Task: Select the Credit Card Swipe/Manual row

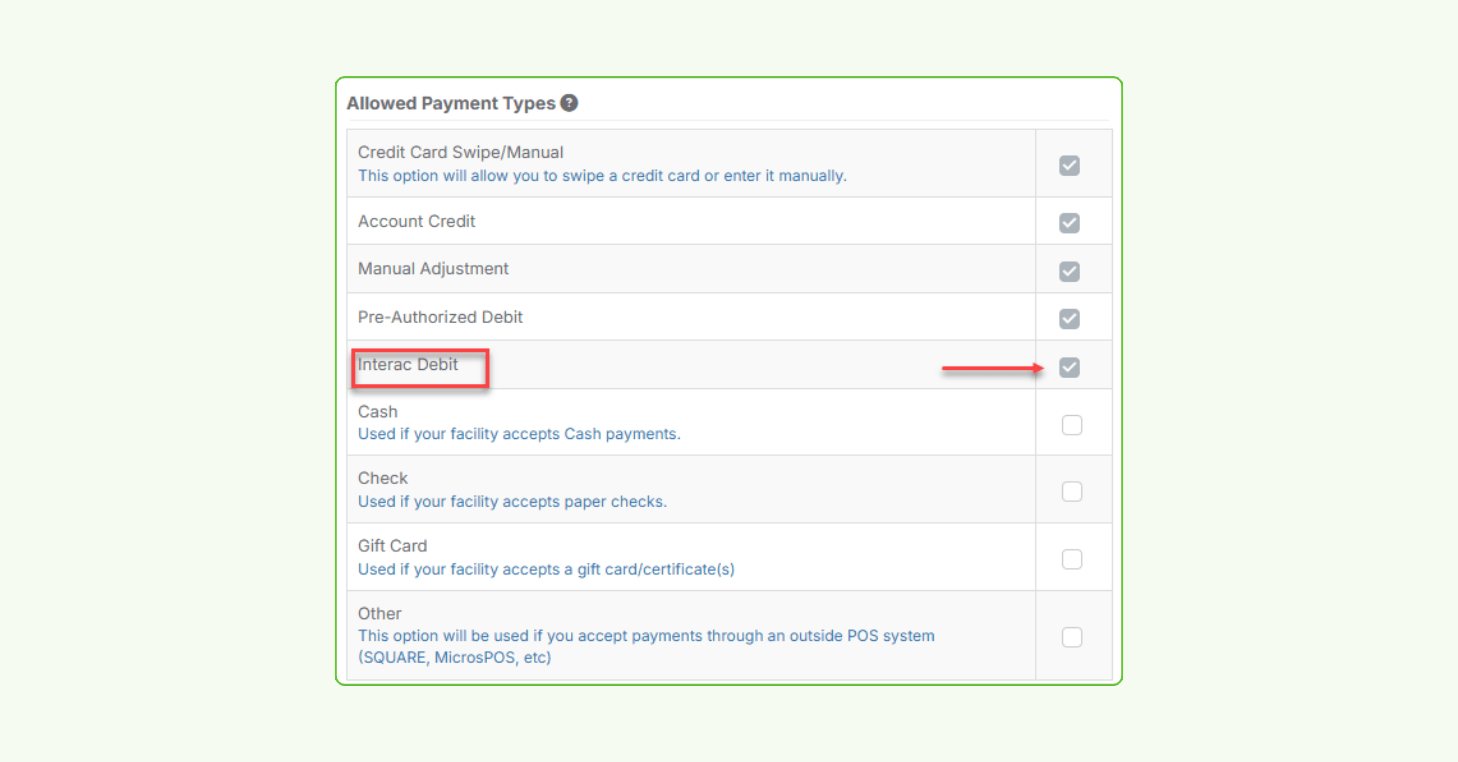Action: pyautogui.click(x=460, y=151)
